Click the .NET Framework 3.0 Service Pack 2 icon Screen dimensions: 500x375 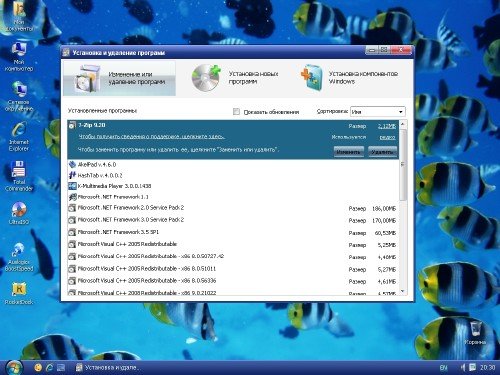(x=72, y=220)
